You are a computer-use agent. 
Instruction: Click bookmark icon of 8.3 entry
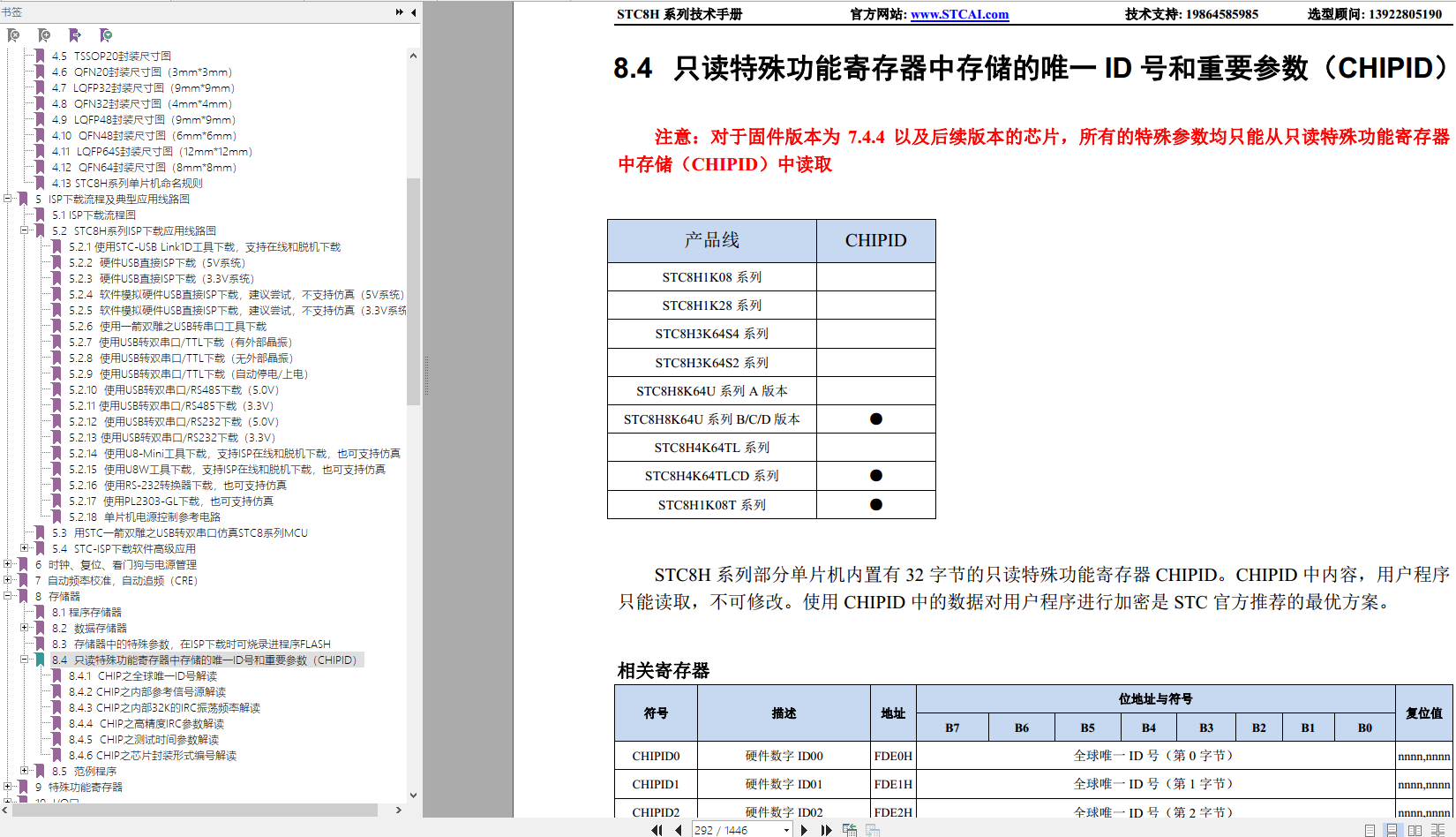coord(41,645)
